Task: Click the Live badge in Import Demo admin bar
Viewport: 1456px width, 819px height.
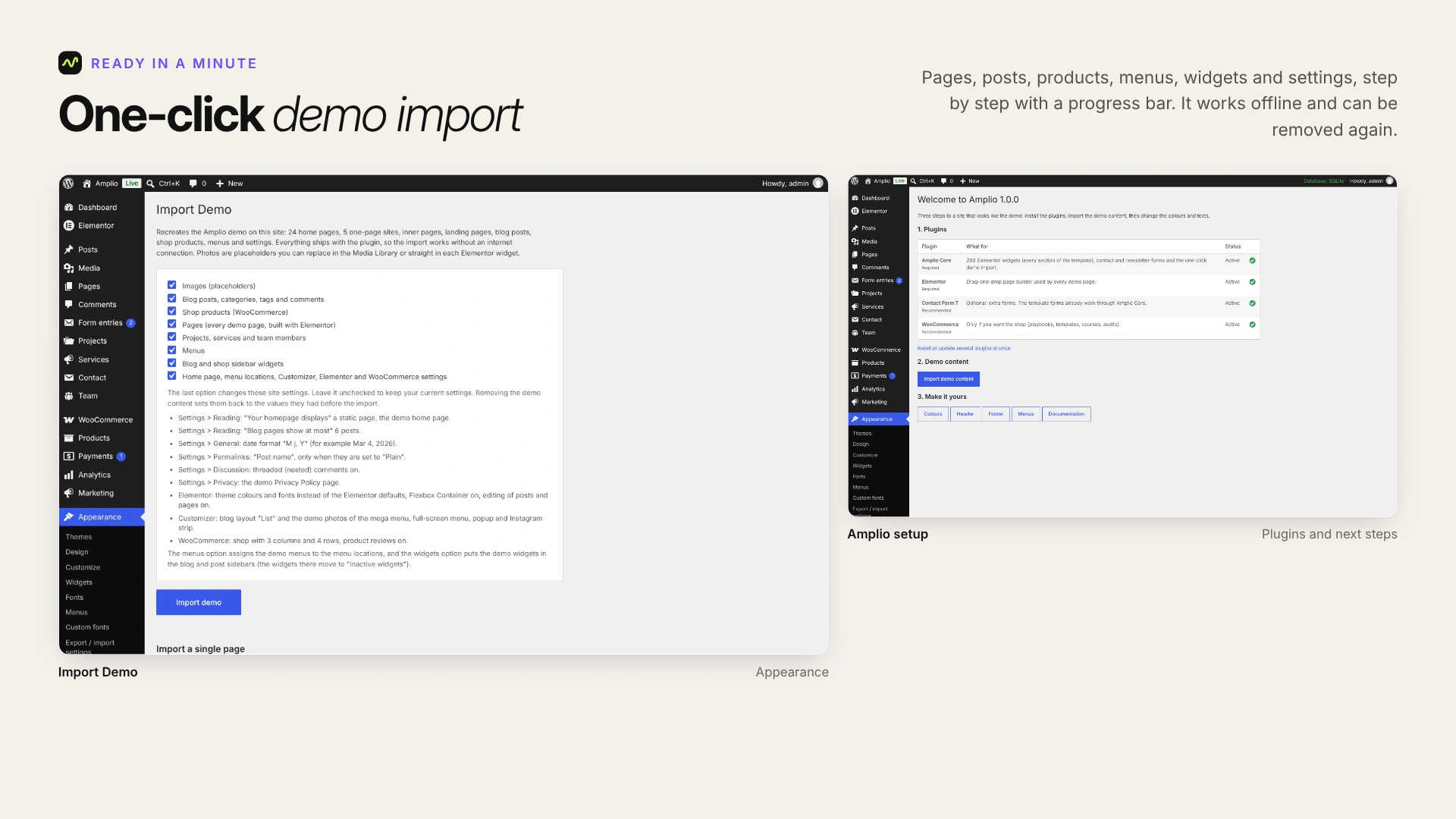Action: pyautogui.click(x=132, y=184)
